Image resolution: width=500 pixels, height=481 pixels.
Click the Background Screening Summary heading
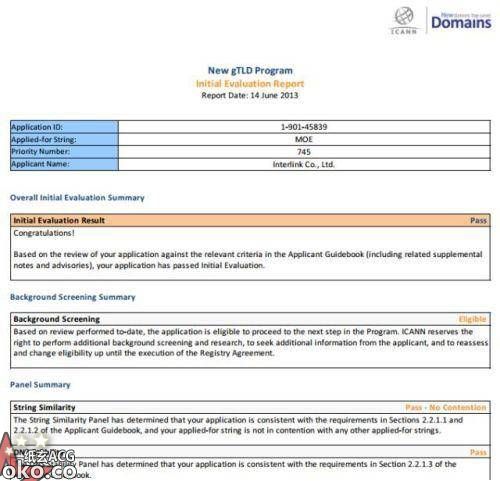point(73,297)
